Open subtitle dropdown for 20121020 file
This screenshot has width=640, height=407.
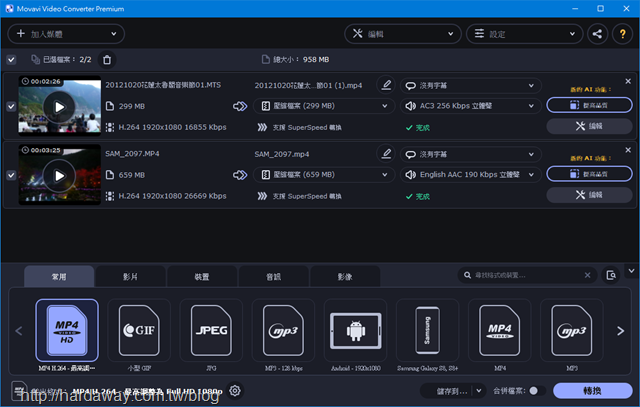click(x=471, y=85)
